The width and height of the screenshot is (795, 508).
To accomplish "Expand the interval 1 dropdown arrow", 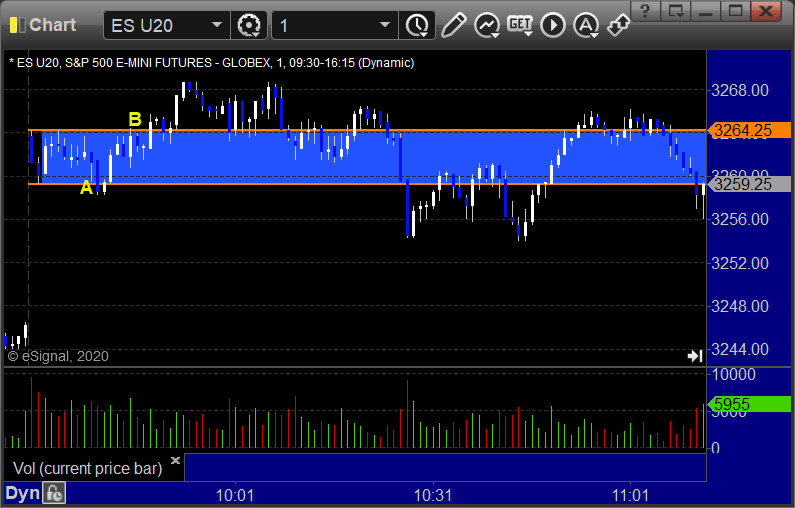I will [x=385, y=25].
